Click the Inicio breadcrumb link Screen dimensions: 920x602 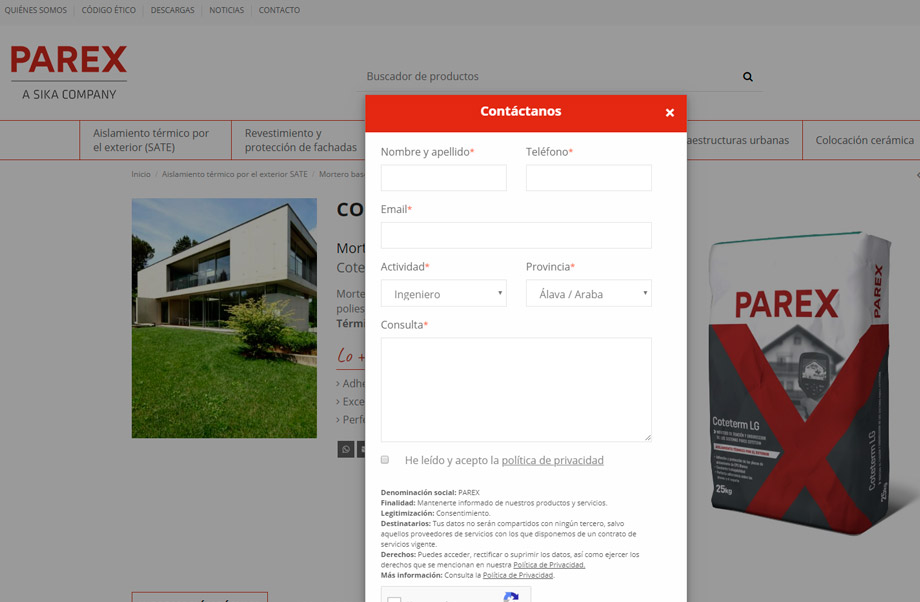coord(141,174)
